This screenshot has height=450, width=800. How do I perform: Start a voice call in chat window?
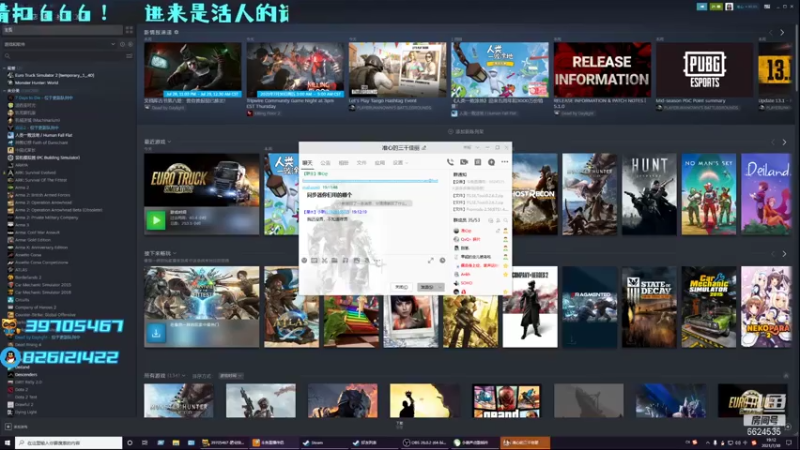pos(450,162)
